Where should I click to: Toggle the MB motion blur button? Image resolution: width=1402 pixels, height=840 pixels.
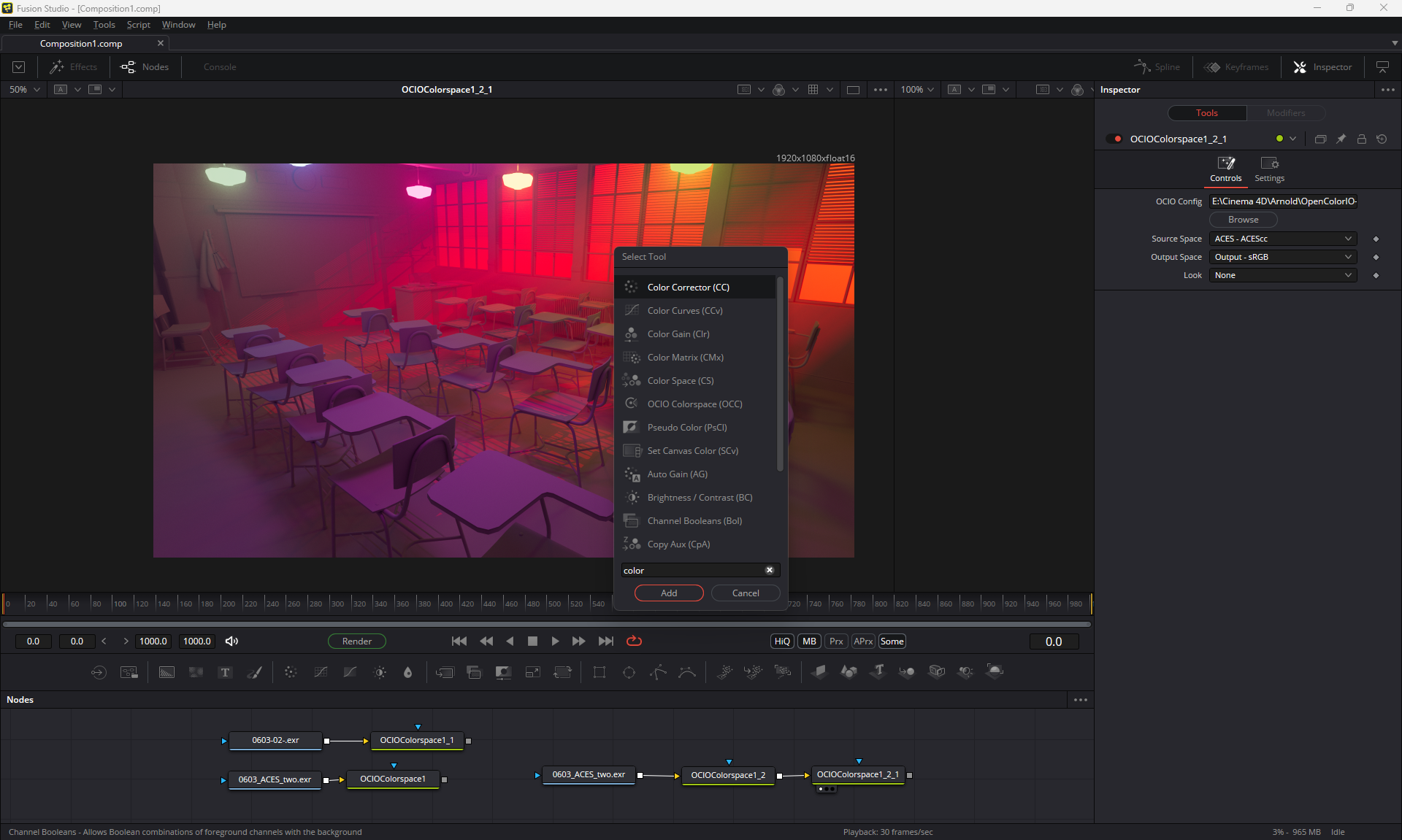(809, 641)
